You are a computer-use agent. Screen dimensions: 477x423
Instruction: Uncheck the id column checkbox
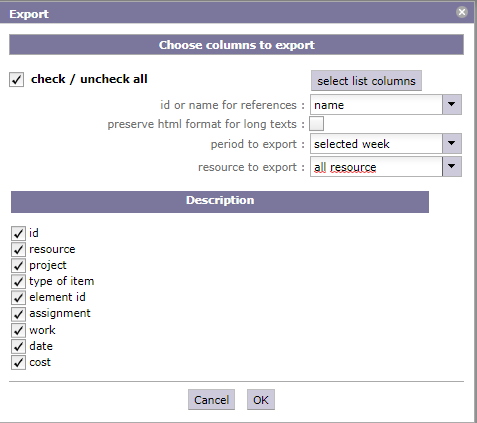click(x=18, y=233)
